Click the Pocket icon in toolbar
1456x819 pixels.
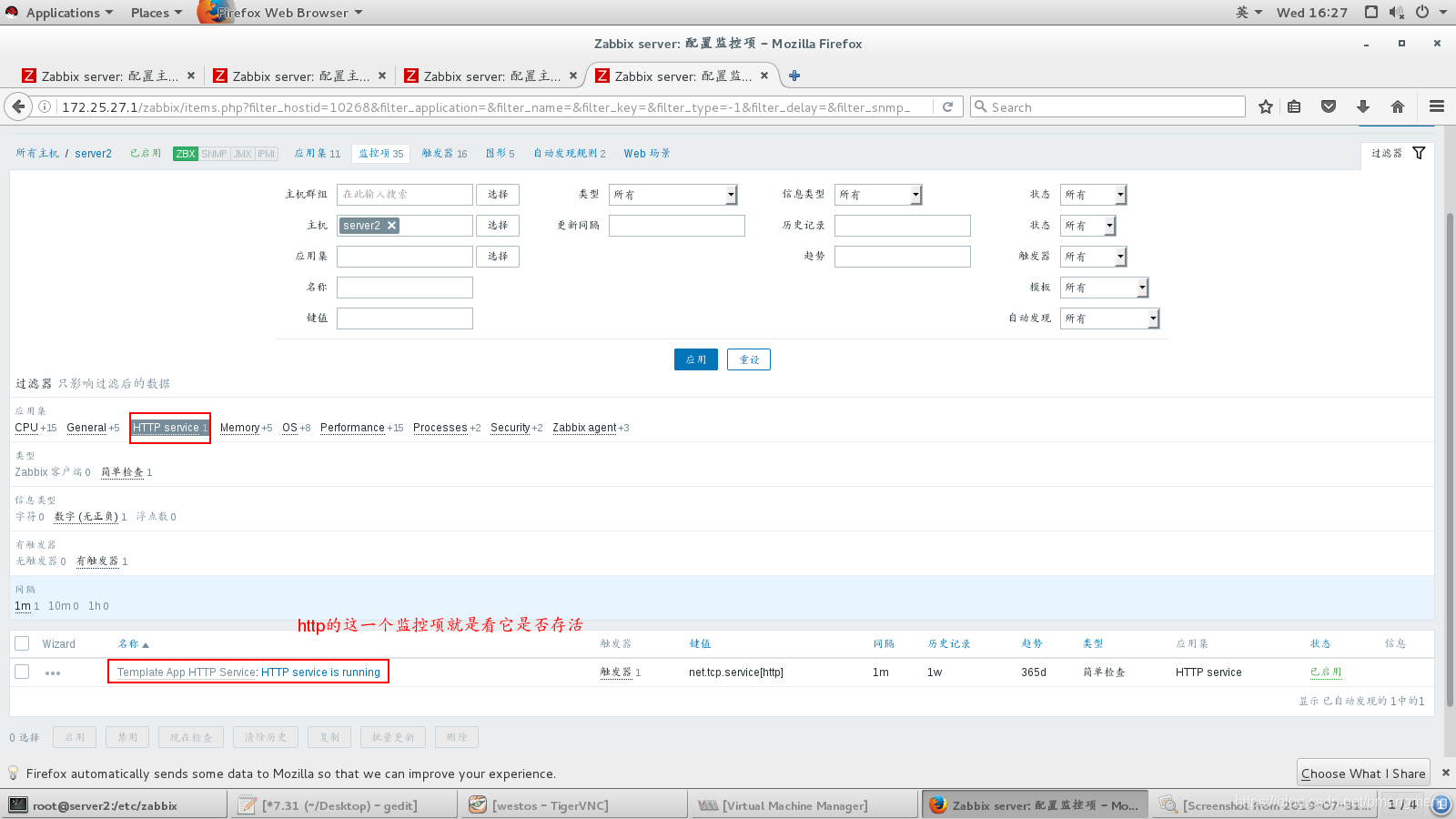(1329, 106)
